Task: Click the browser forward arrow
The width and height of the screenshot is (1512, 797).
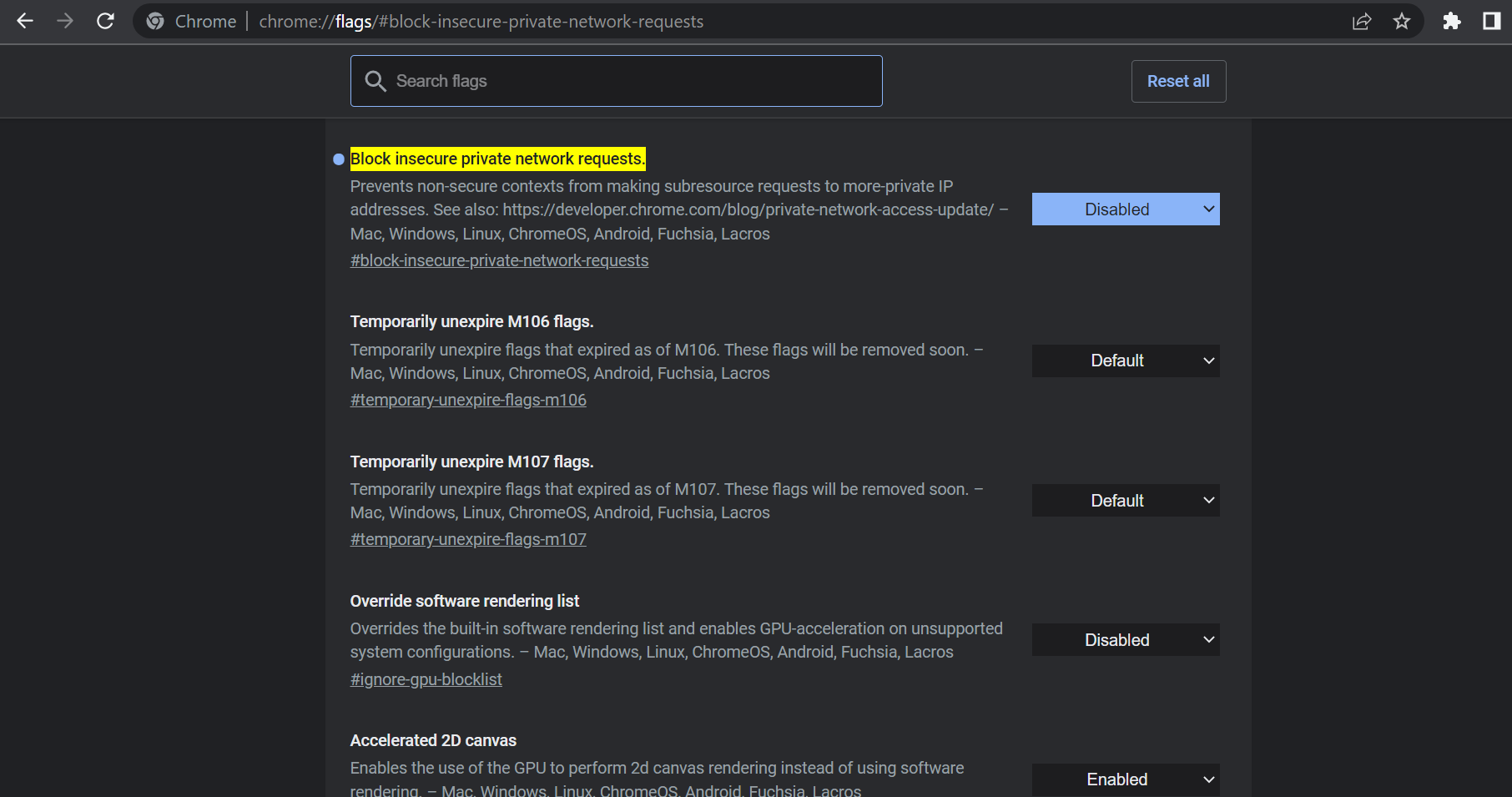Action: [65, 21]
